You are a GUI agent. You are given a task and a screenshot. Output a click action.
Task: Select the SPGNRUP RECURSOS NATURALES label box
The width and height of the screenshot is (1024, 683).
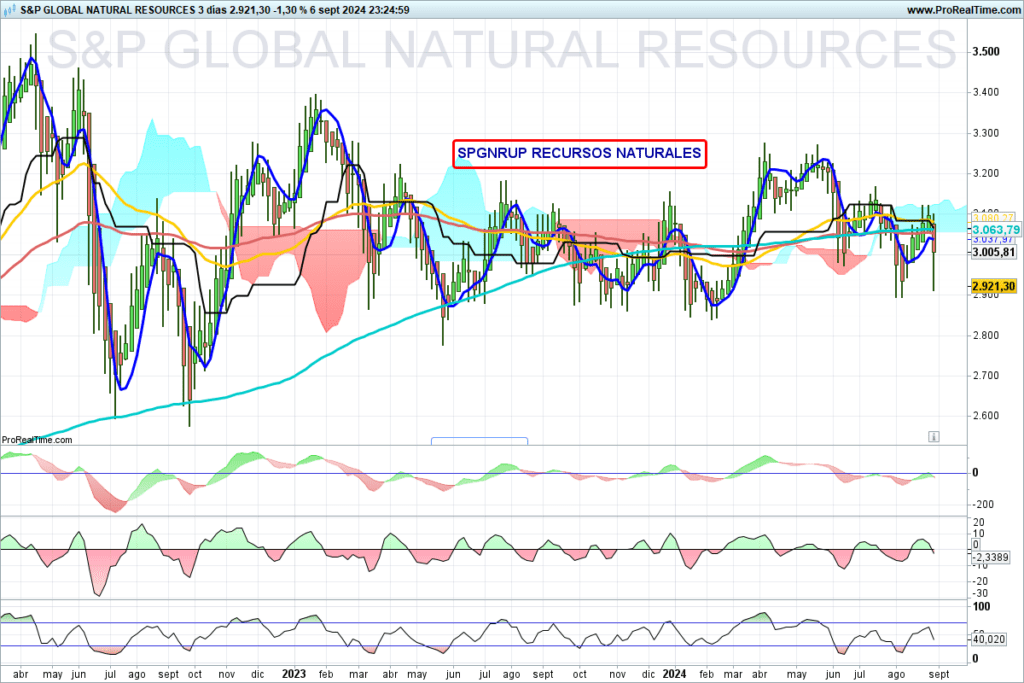tap(579, 153)
